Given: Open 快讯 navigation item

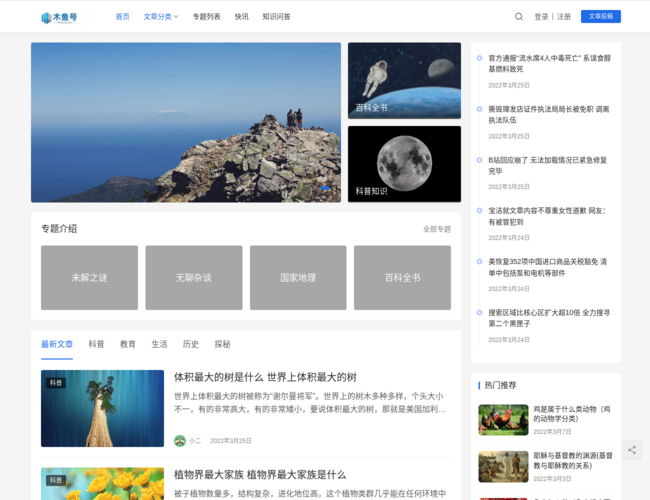Looking at the screenshot, I should 242,17.
